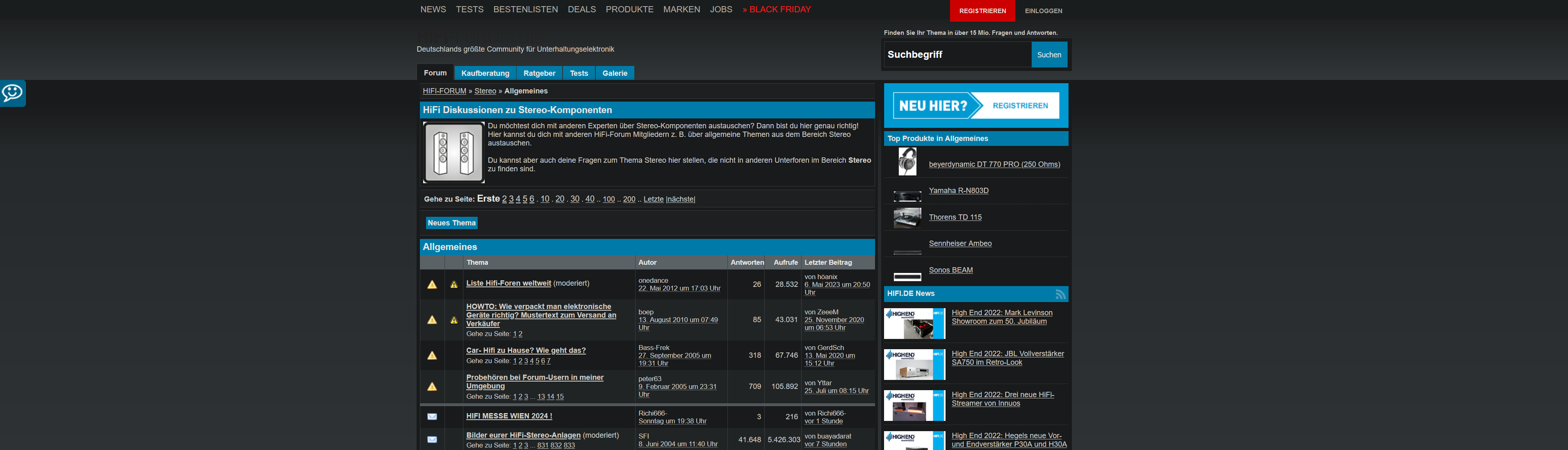The image size is (1568, 450).
Task: Open the Galerie tab
Action: click(615, 73)
